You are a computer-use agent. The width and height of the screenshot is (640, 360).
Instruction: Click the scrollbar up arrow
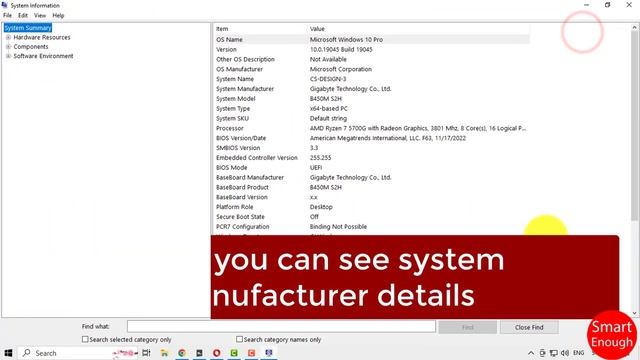pos(634,28)
